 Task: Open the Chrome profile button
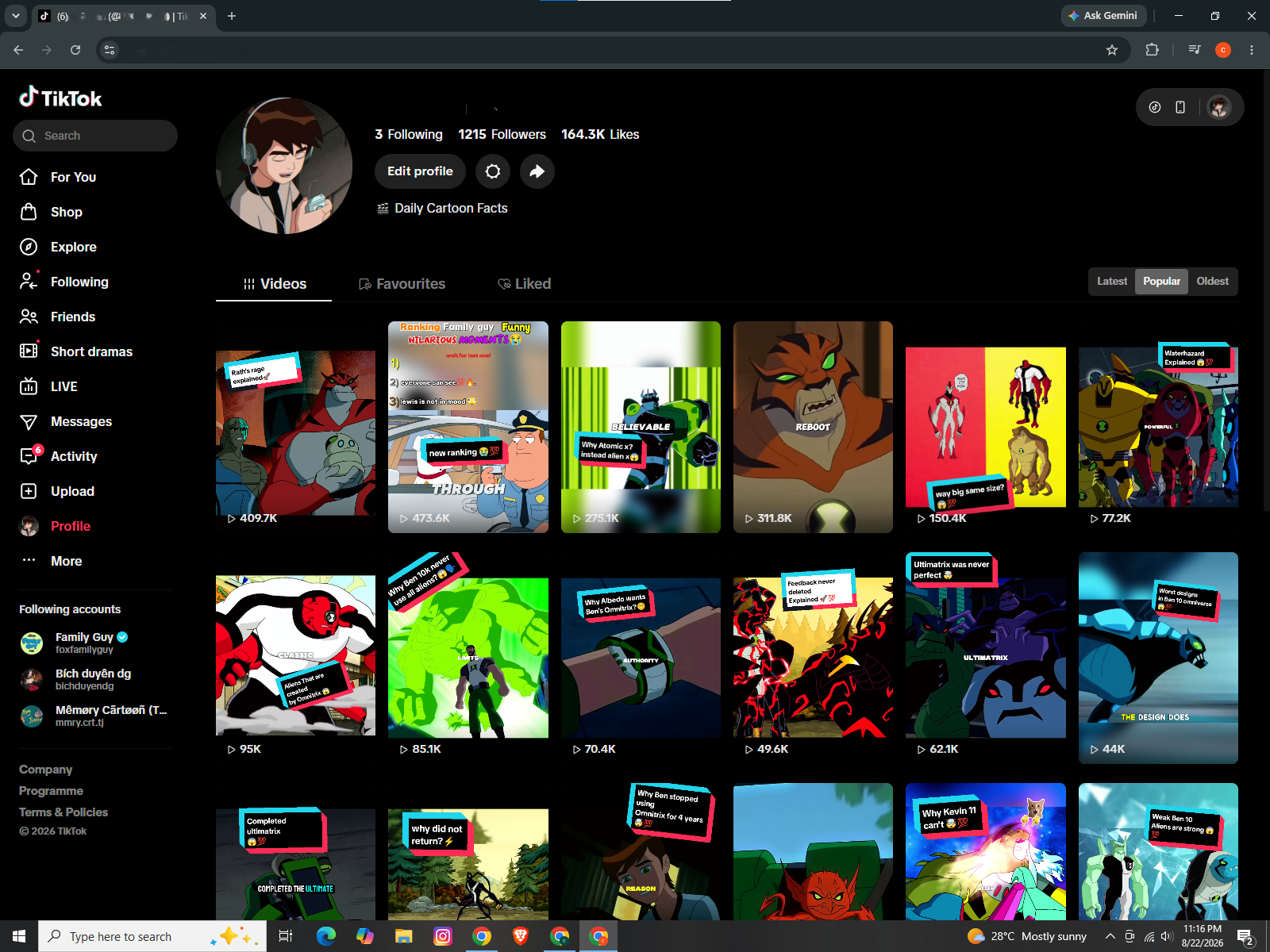1223,50
